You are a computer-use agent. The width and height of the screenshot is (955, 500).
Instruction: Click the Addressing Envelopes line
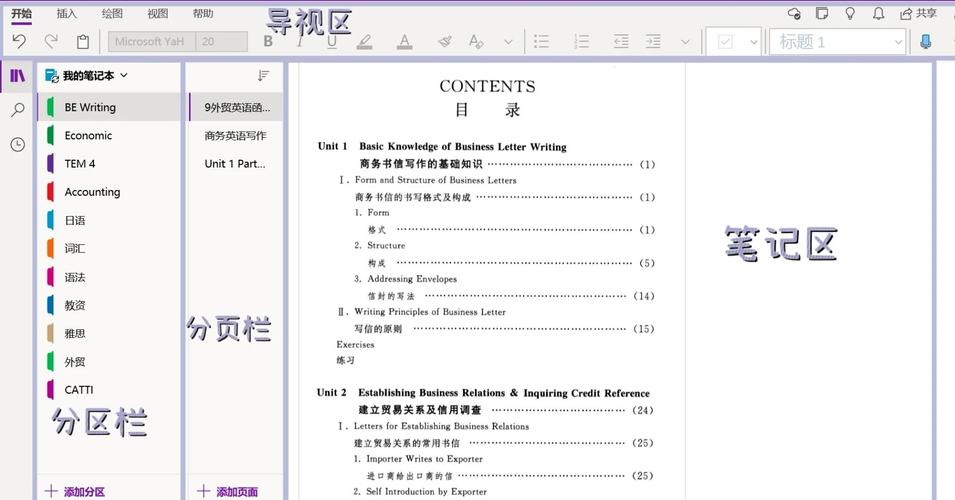[x=406, y=279]
